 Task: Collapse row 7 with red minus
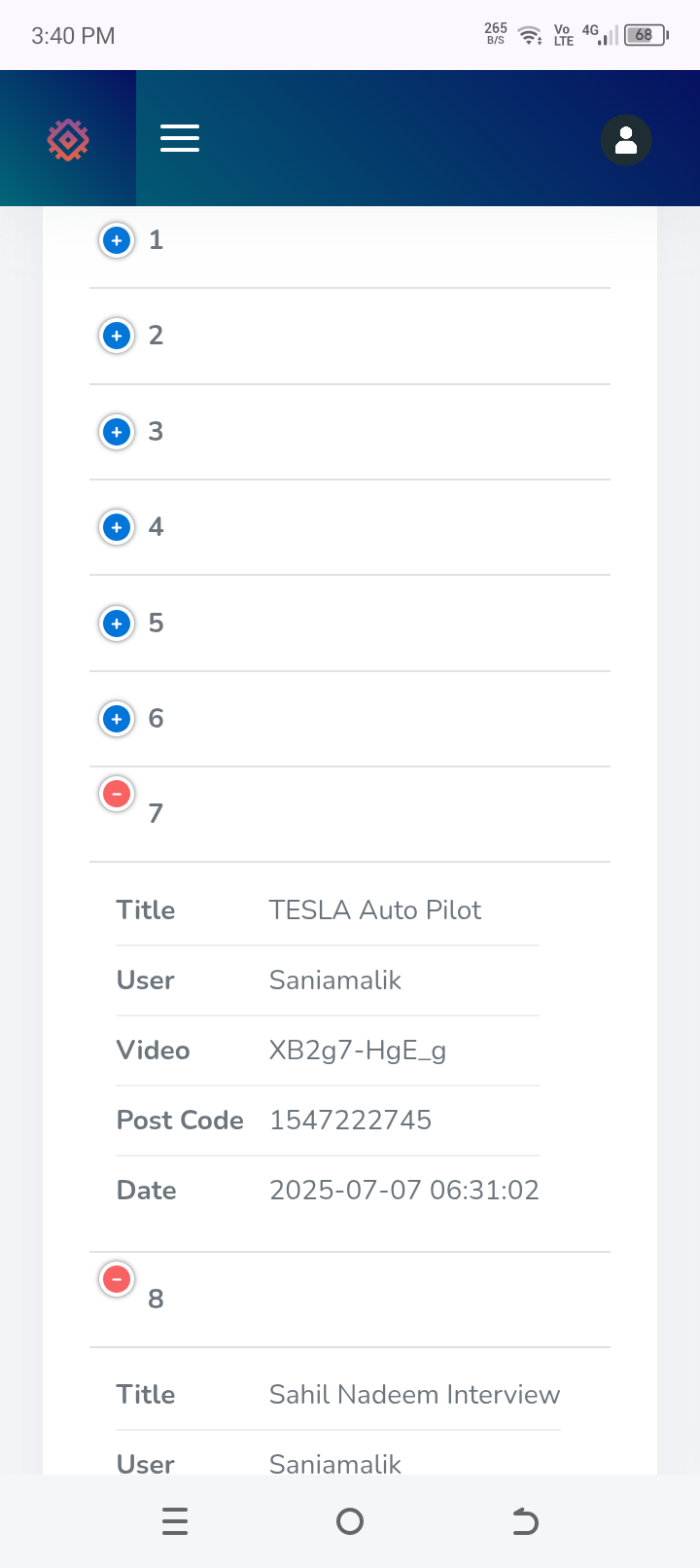point(117,794)
